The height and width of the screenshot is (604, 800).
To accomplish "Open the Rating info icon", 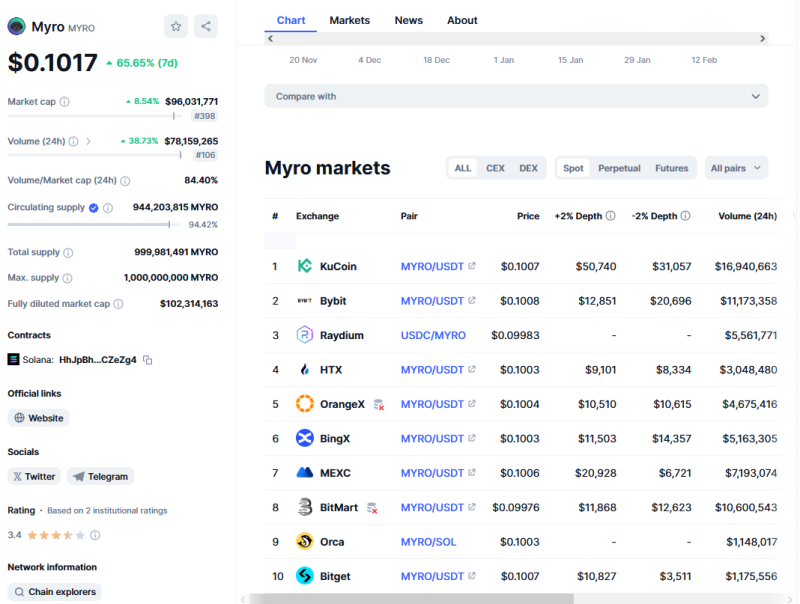I will [x=95, y=535].
